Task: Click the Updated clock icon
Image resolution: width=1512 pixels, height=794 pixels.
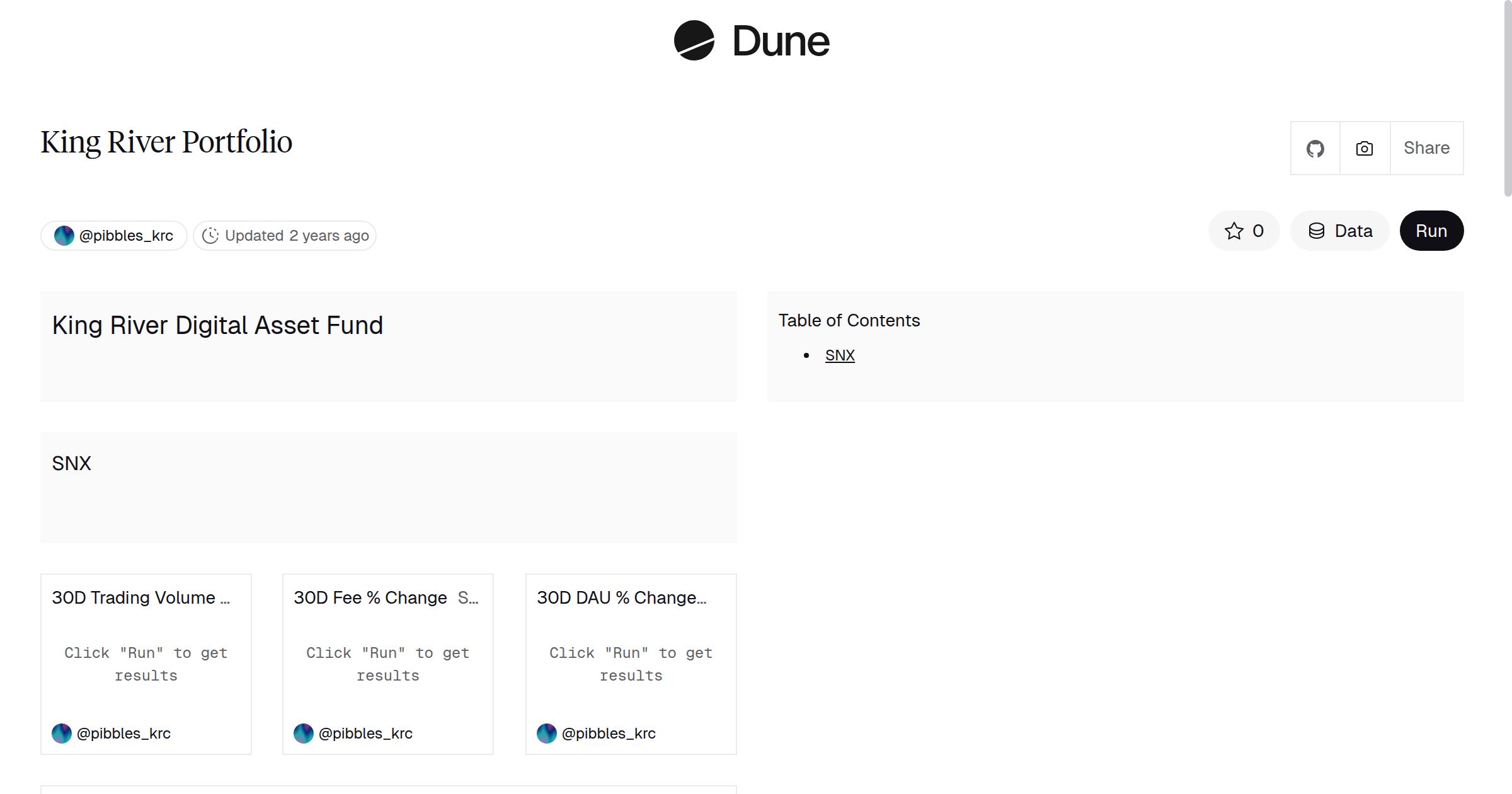Action: [x=210, y=236]
